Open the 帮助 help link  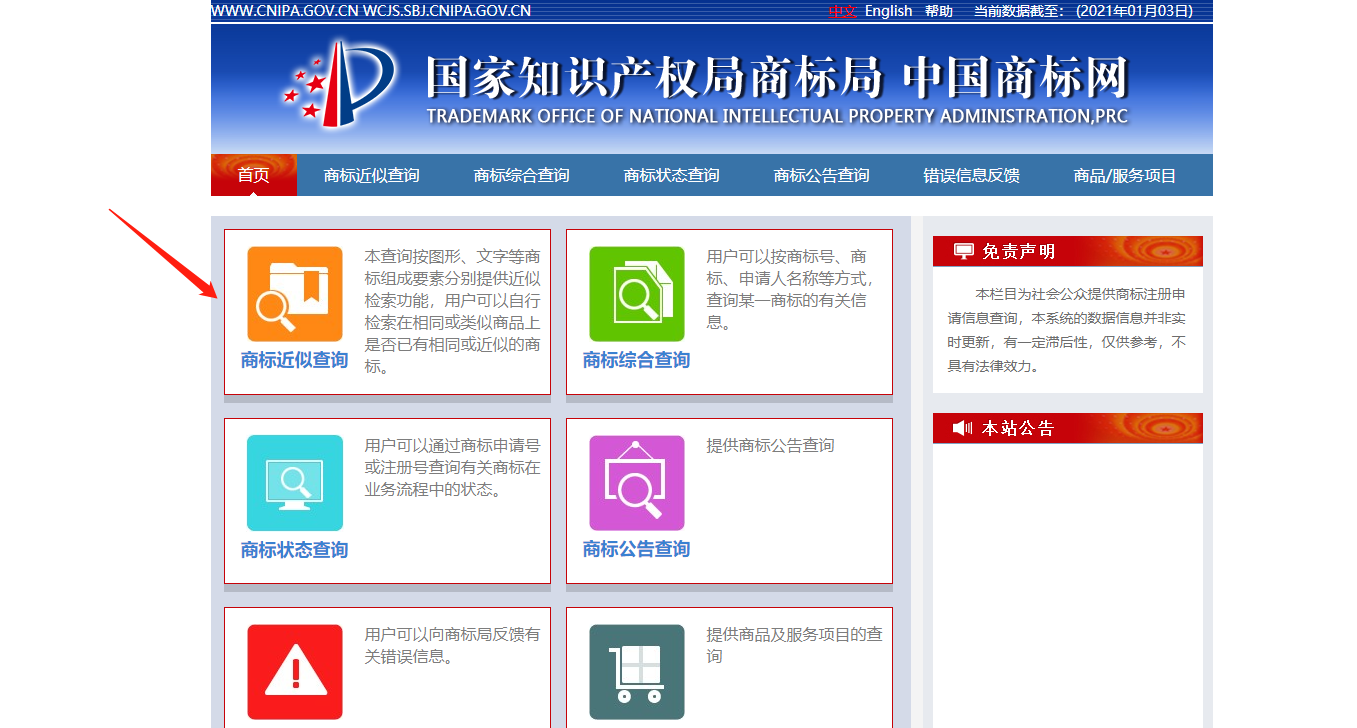[939, 11]
